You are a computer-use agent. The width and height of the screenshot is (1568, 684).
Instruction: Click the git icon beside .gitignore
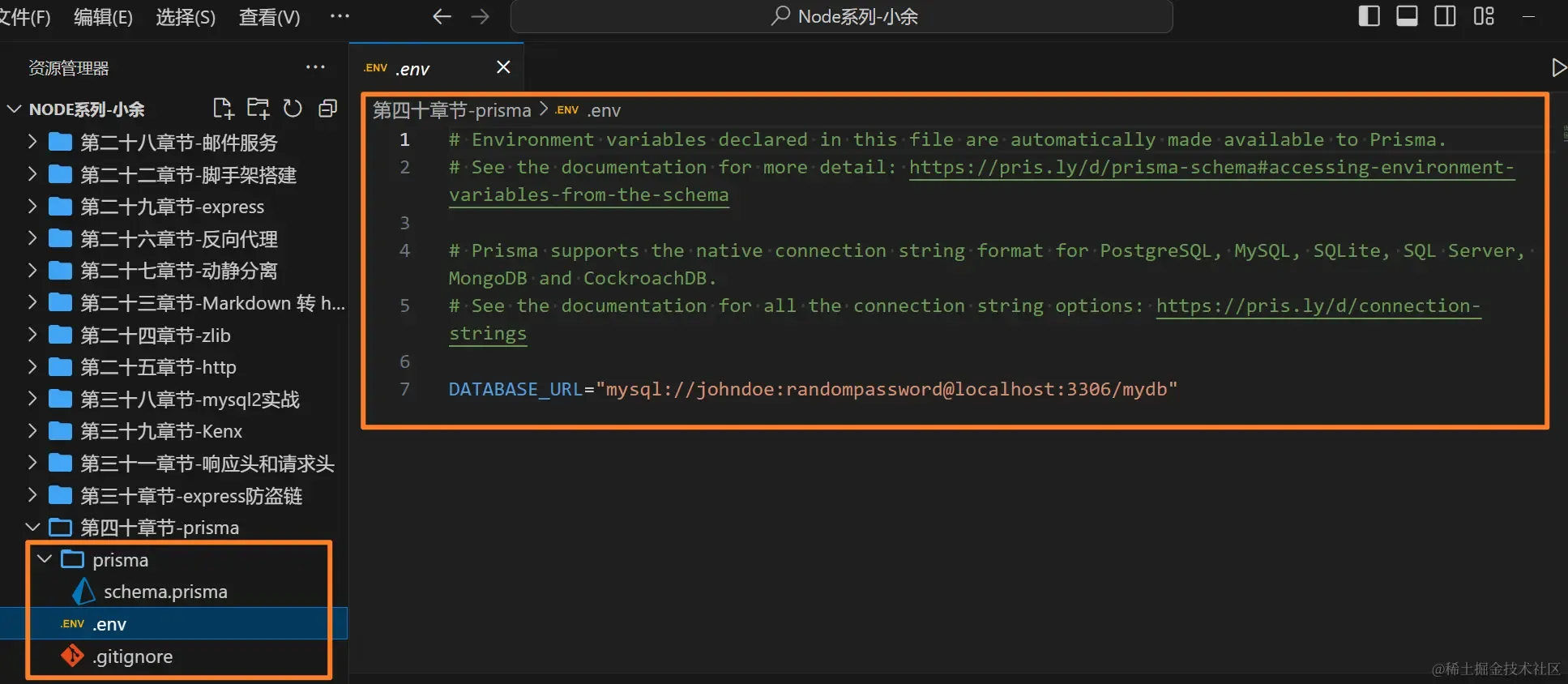point(73,656)
